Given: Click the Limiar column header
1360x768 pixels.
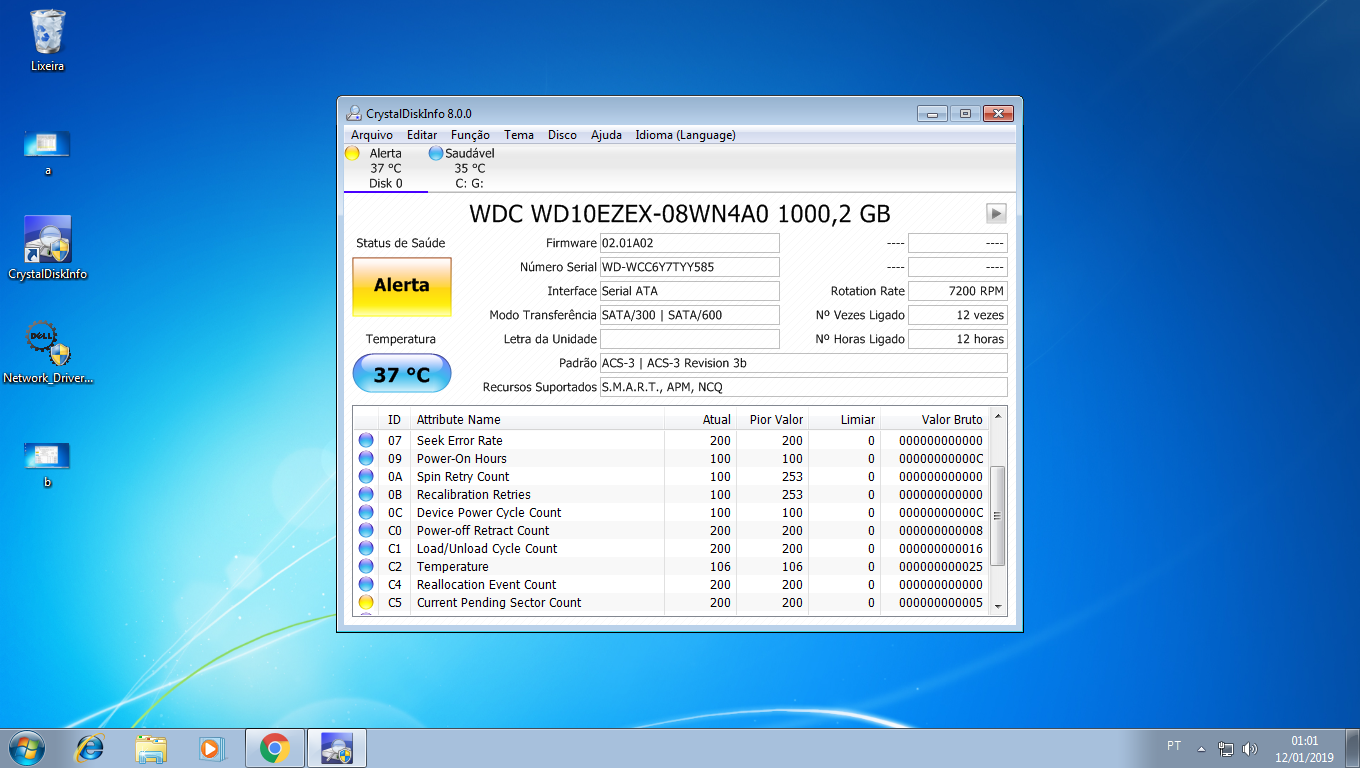Looking at the screenshot, I should click(x=844, y=420).
